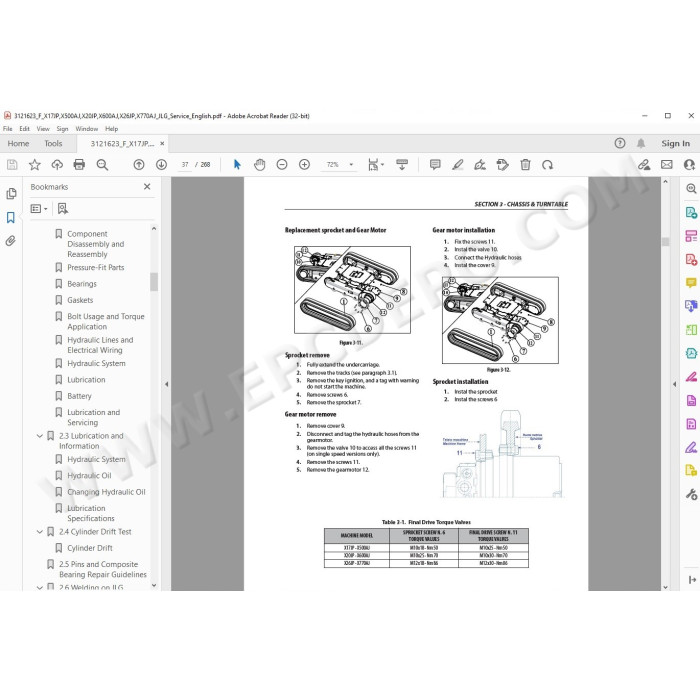Open the zoom percentage dropdown

pos(351,165)
